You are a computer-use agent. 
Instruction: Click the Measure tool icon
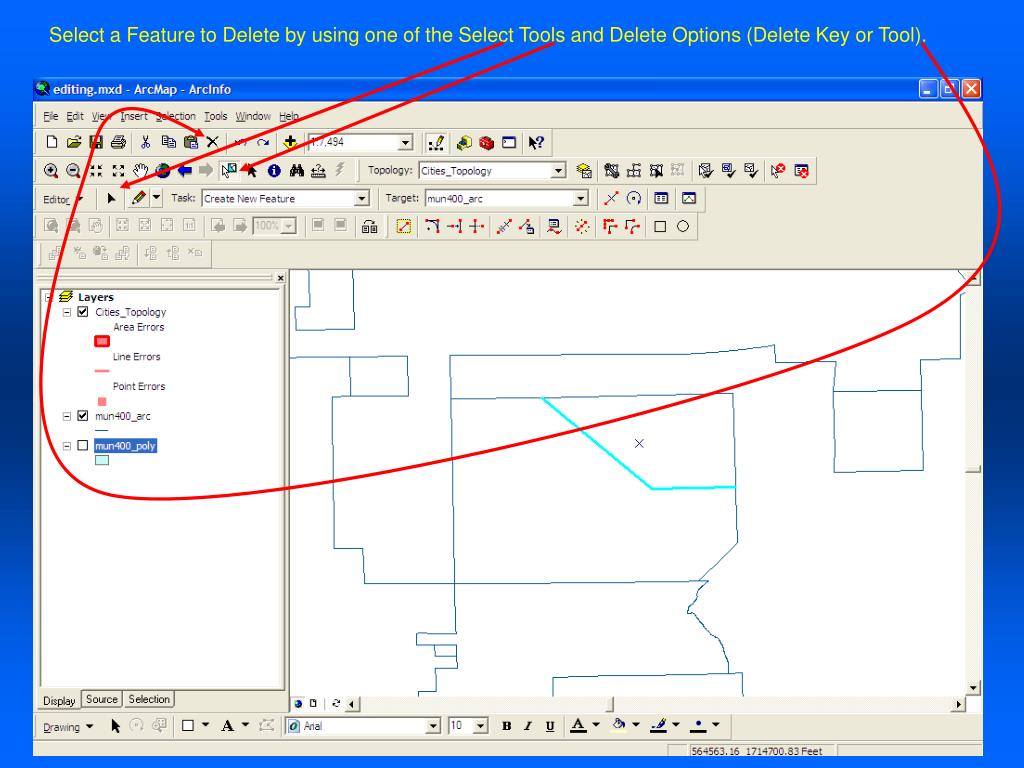point(318,171)
